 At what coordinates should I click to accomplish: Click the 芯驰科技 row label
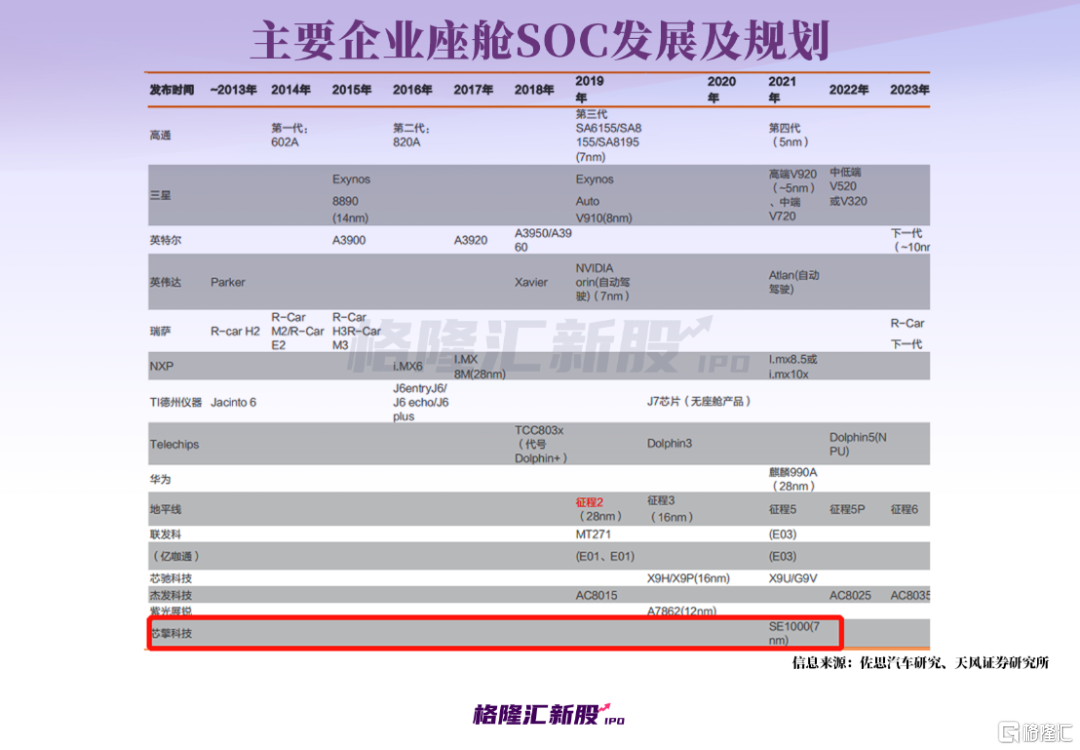pos(171,579)
